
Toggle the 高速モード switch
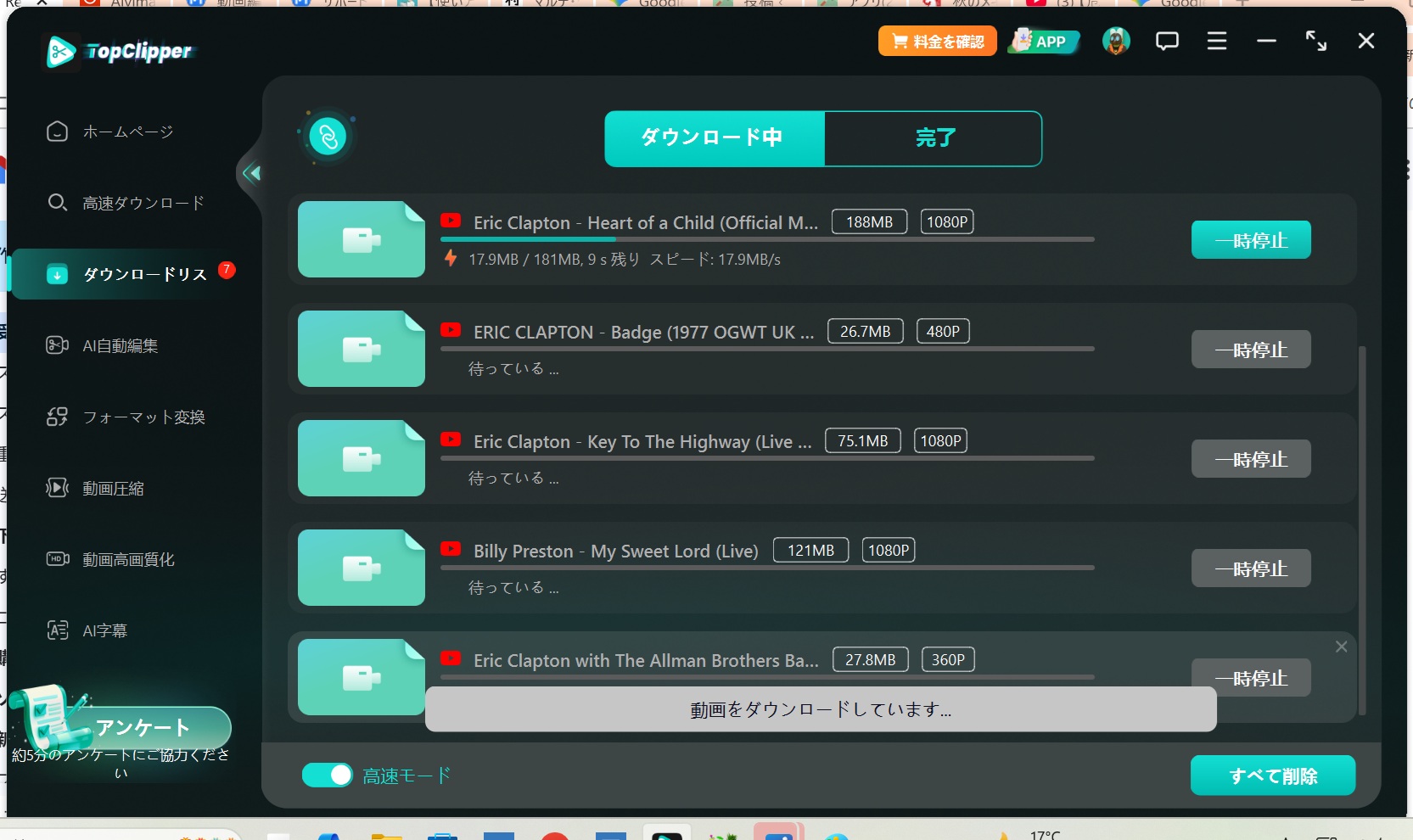coord(328,775)
